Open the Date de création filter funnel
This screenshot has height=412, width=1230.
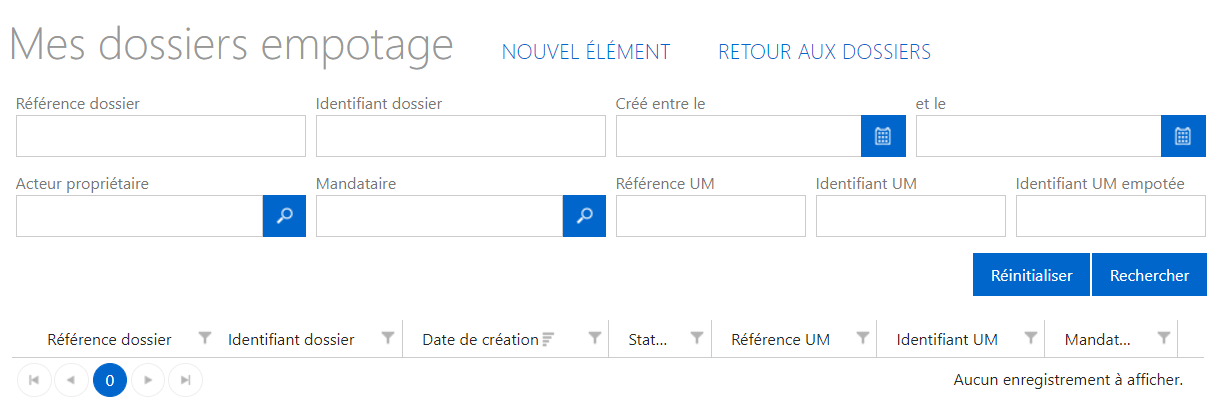595,339
